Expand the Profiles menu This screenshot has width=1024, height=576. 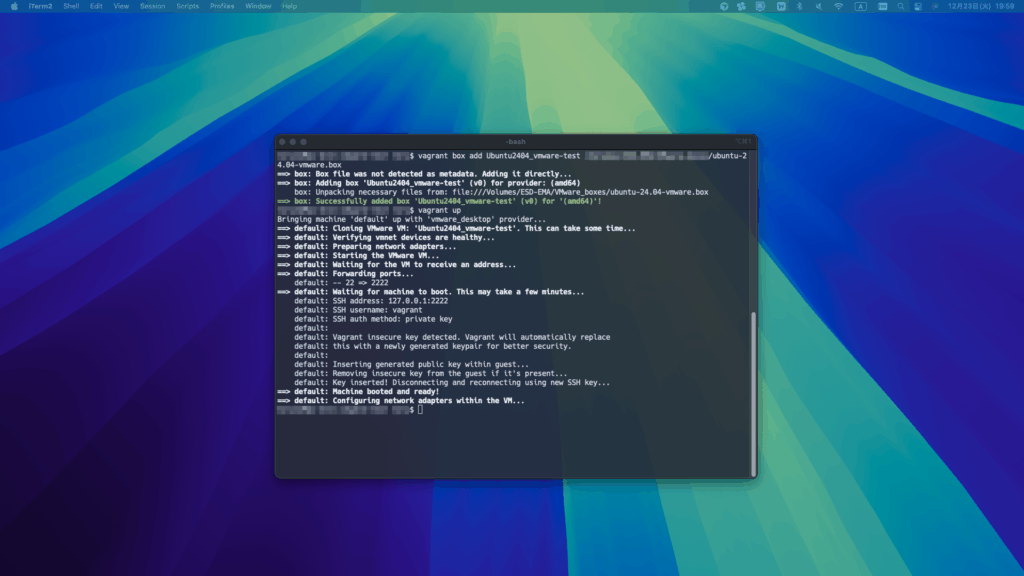[222, 6]
